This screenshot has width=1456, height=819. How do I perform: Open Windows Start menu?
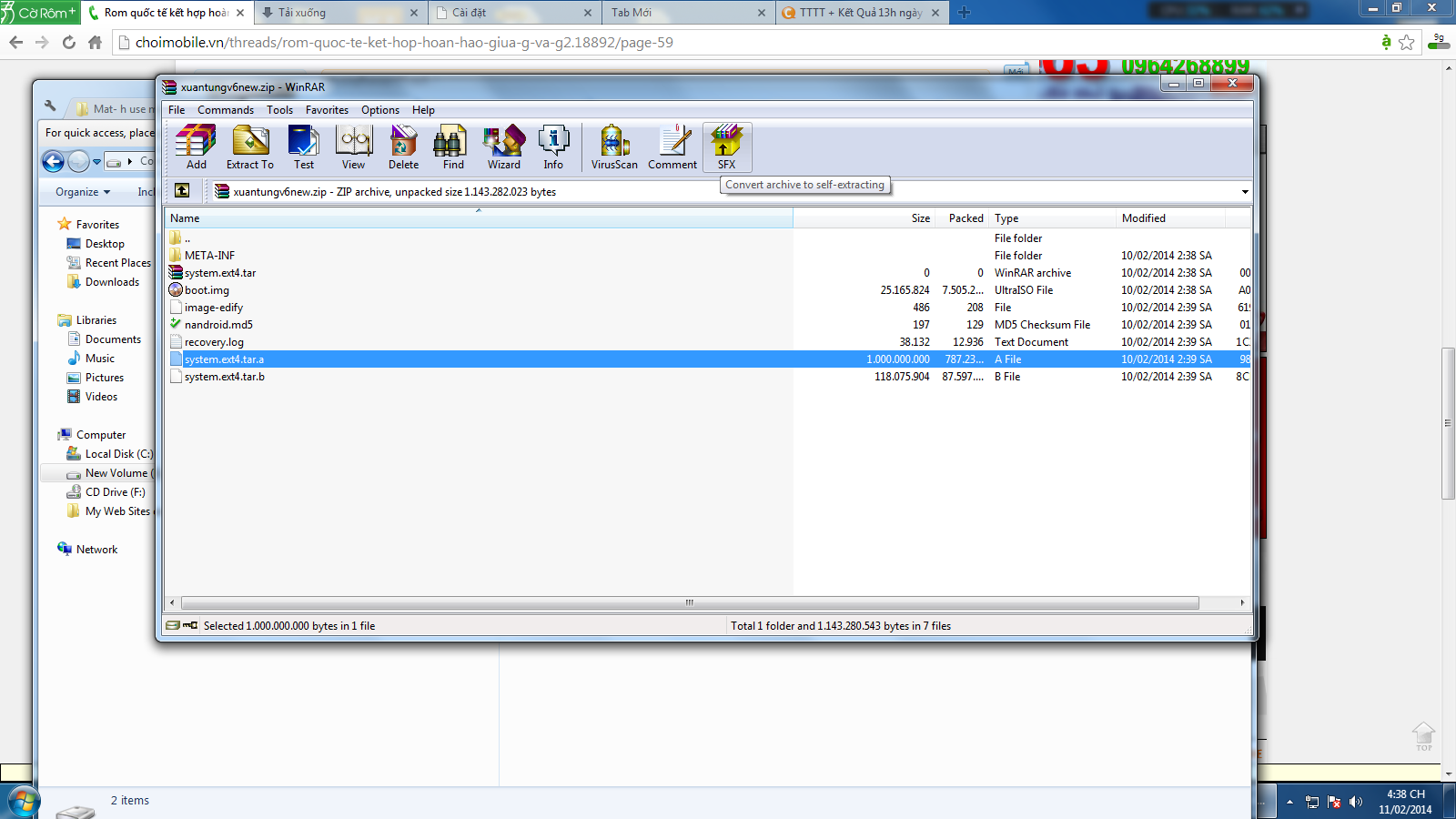[24, 803]
